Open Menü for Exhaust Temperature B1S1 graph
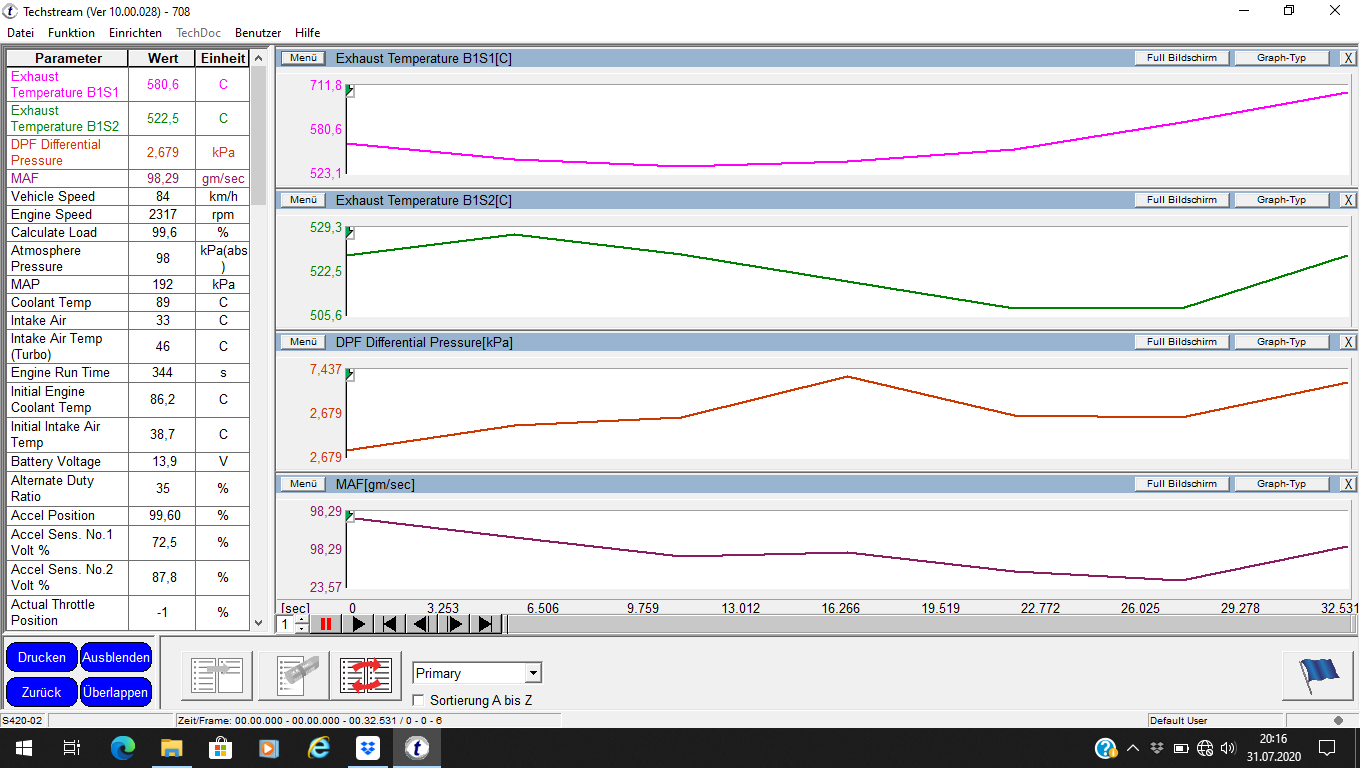 click(303, 58)
